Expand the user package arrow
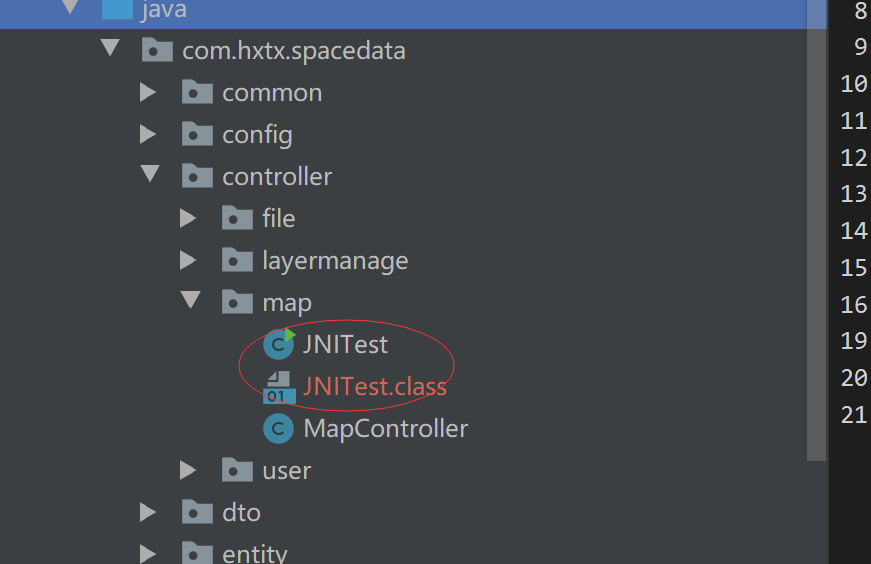871x564 pixels. 188,470
